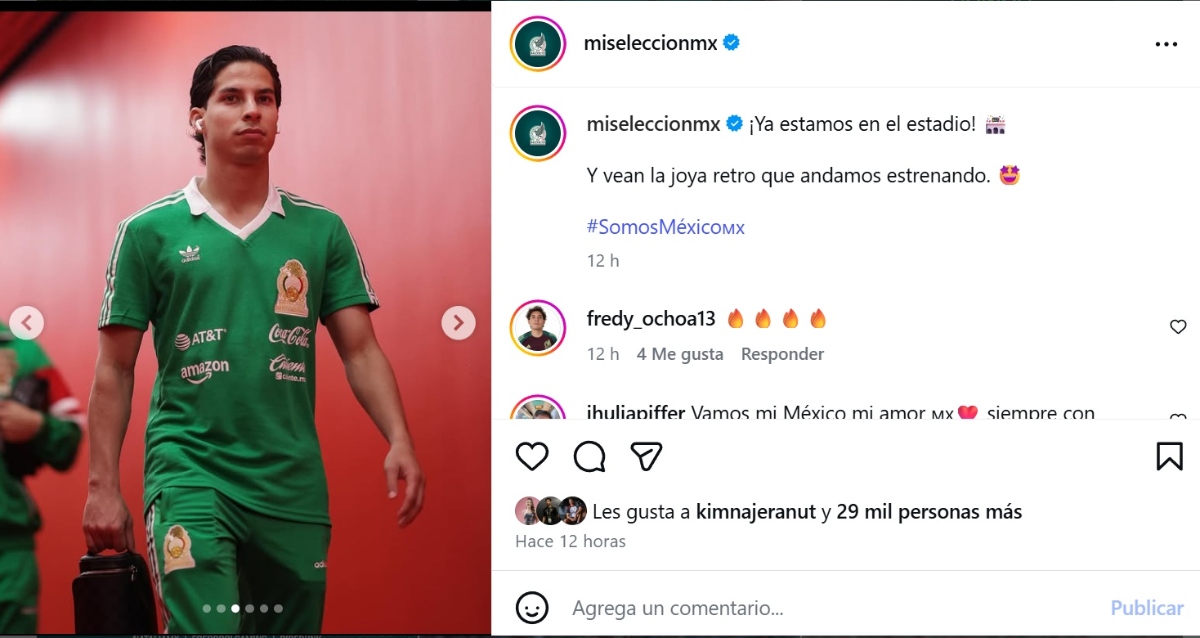Open the kimnajeranut profile link
This screenshot has height=638, width=1200.
coord(756,512)
